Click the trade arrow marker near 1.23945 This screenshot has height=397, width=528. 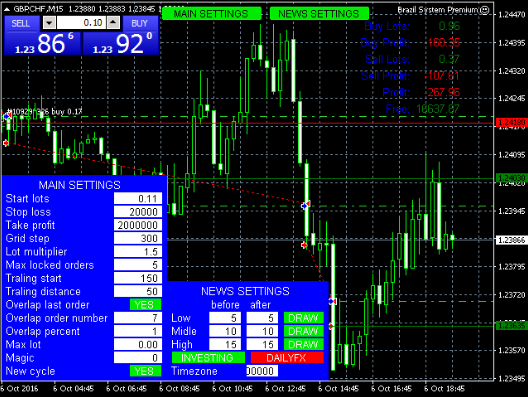pyautogui.click(x=306, y=204)
